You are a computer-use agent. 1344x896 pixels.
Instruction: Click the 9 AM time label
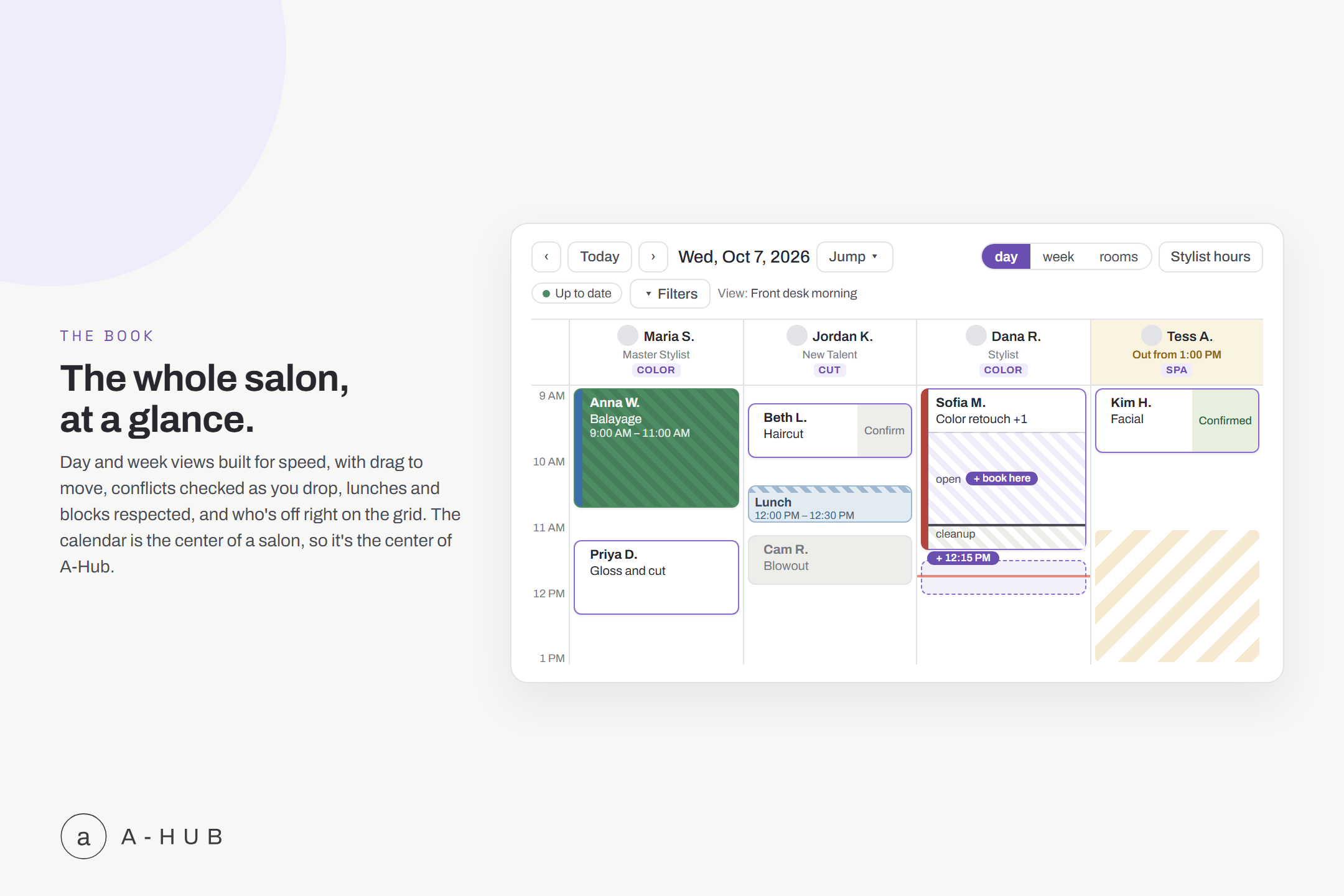click(552, 396)
